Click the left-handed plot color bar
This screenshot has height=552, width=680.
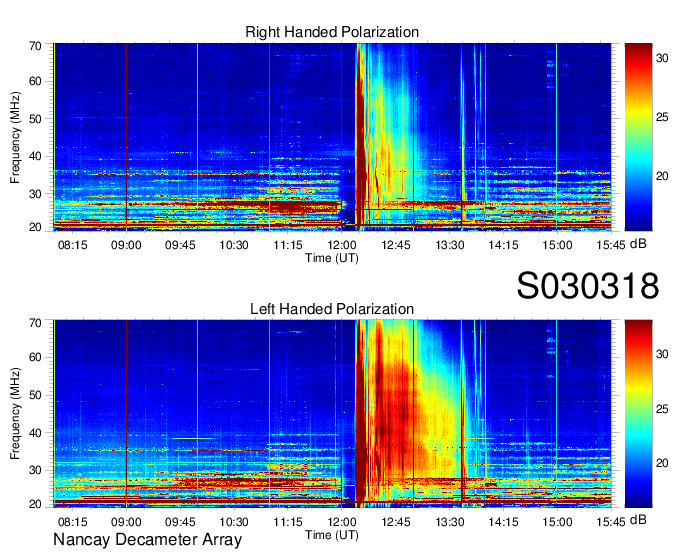638,414
